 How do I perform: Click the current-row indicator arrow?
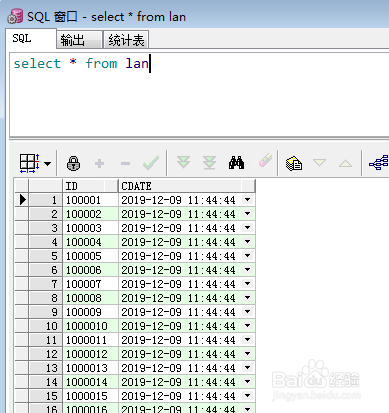[x=22, y=200]
